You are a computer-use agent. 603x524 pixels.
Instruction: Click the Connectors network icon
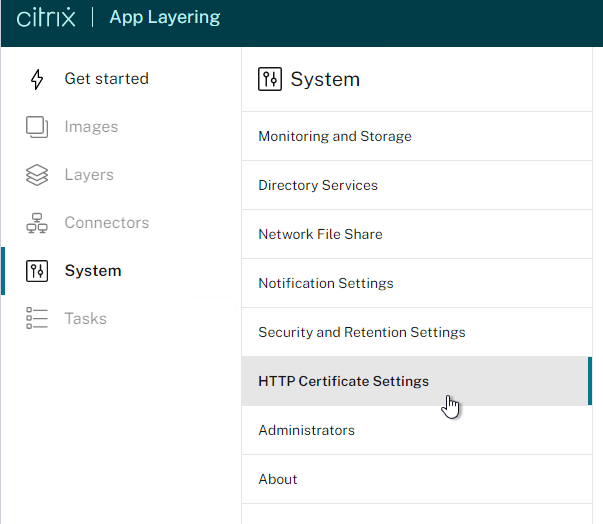(x=37, y=223)
